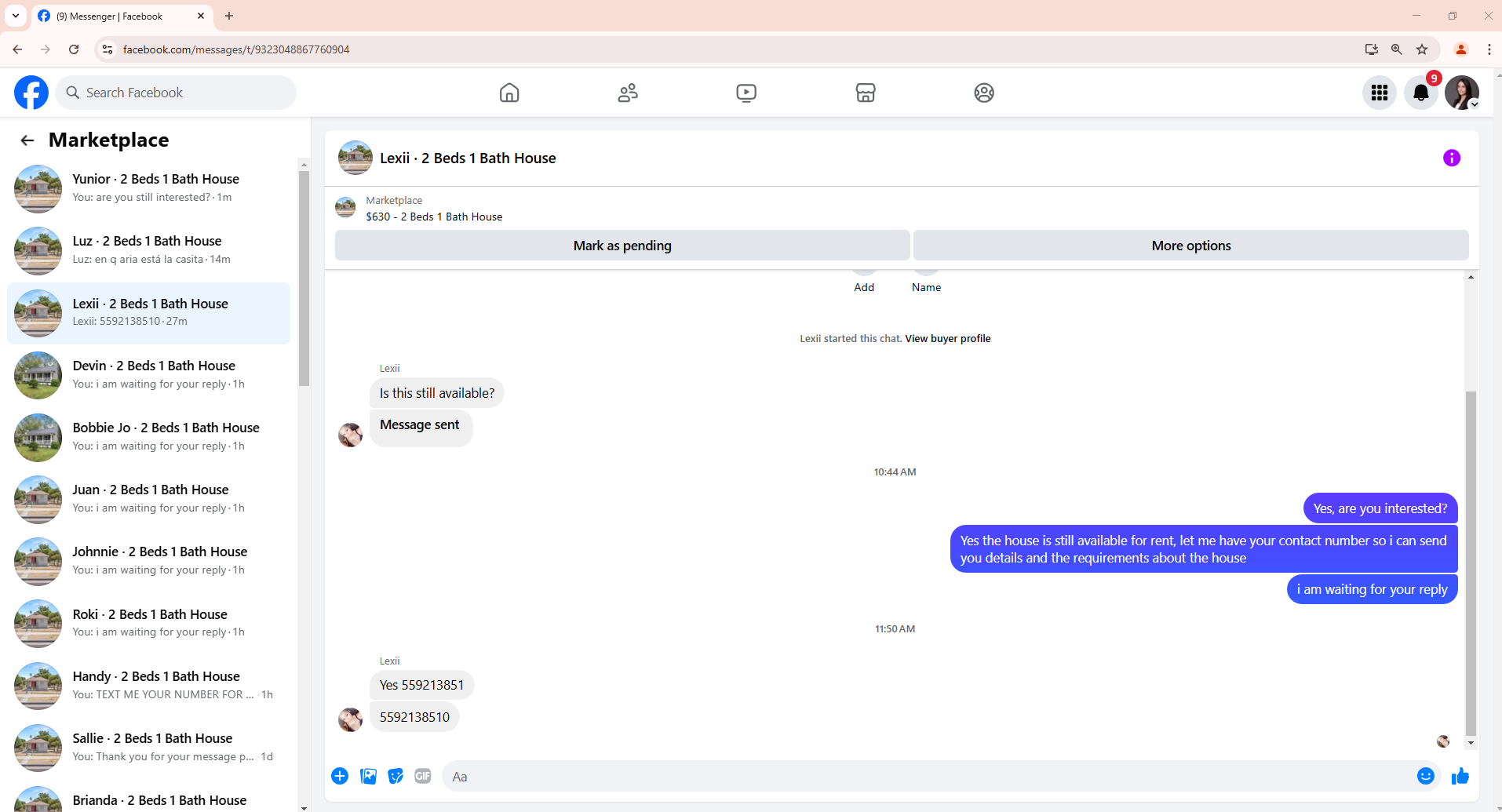1502x812 pixels.
Task: Open a new browser tab
Action: (x=229, y=16)
